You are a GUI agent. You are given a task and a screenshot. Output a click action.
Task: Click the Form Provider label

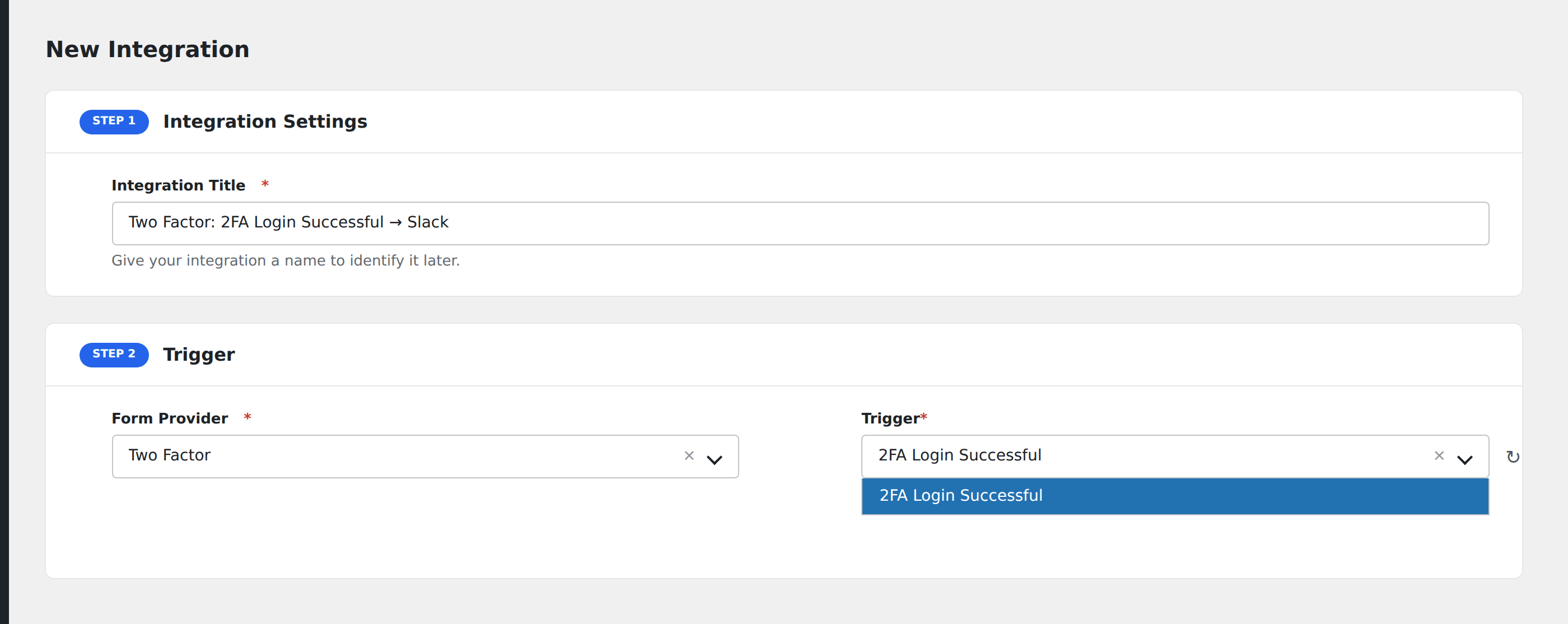[x=170, y=419]
